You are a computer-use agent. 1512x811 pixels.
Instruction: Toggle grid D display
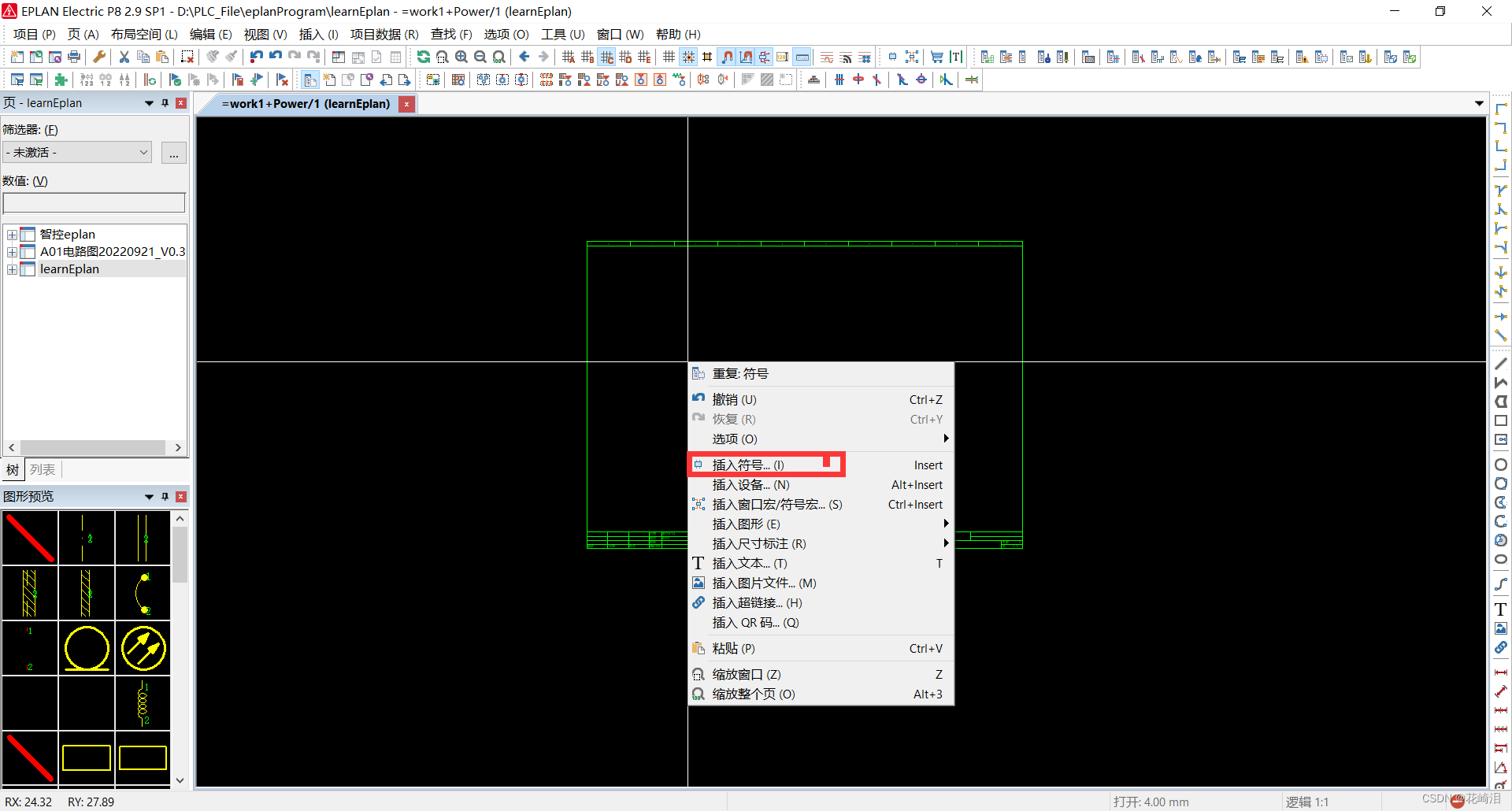point(625,57)
